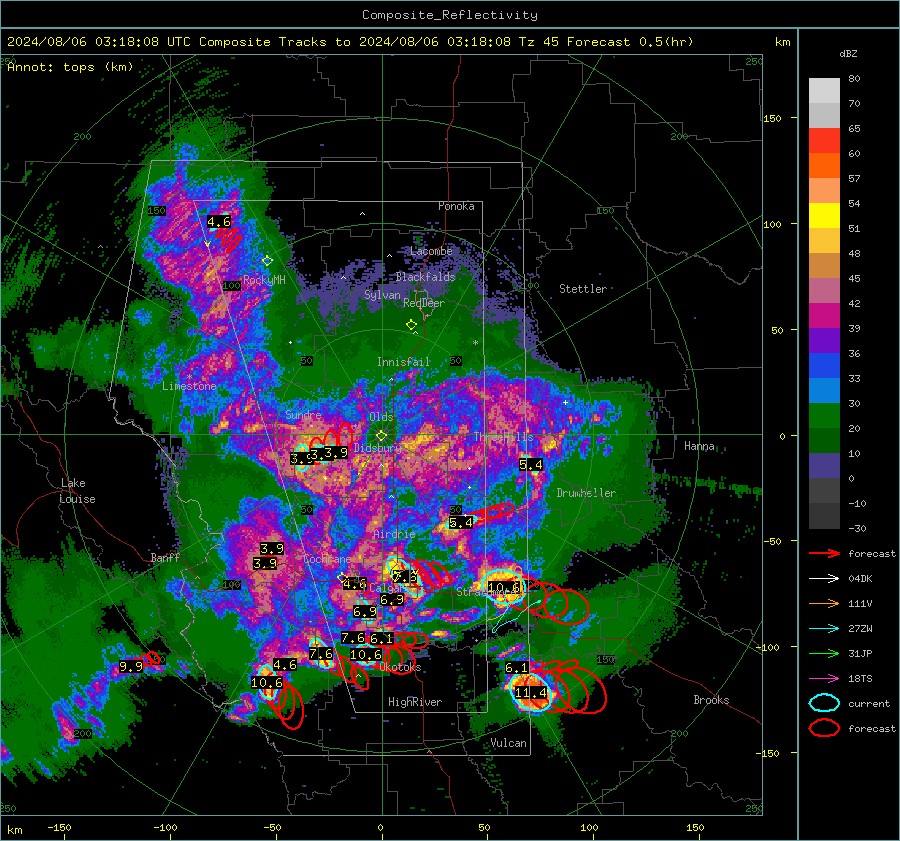This screenshot has width=900, height=841.
Task: Click the 'Annot: tops (km)' annotation text
Action: [x=70, y=67]
